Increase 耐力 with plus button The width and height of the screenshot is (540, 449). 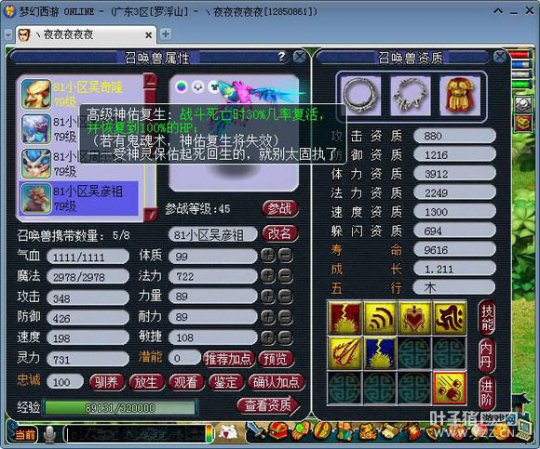pos(268,317)
